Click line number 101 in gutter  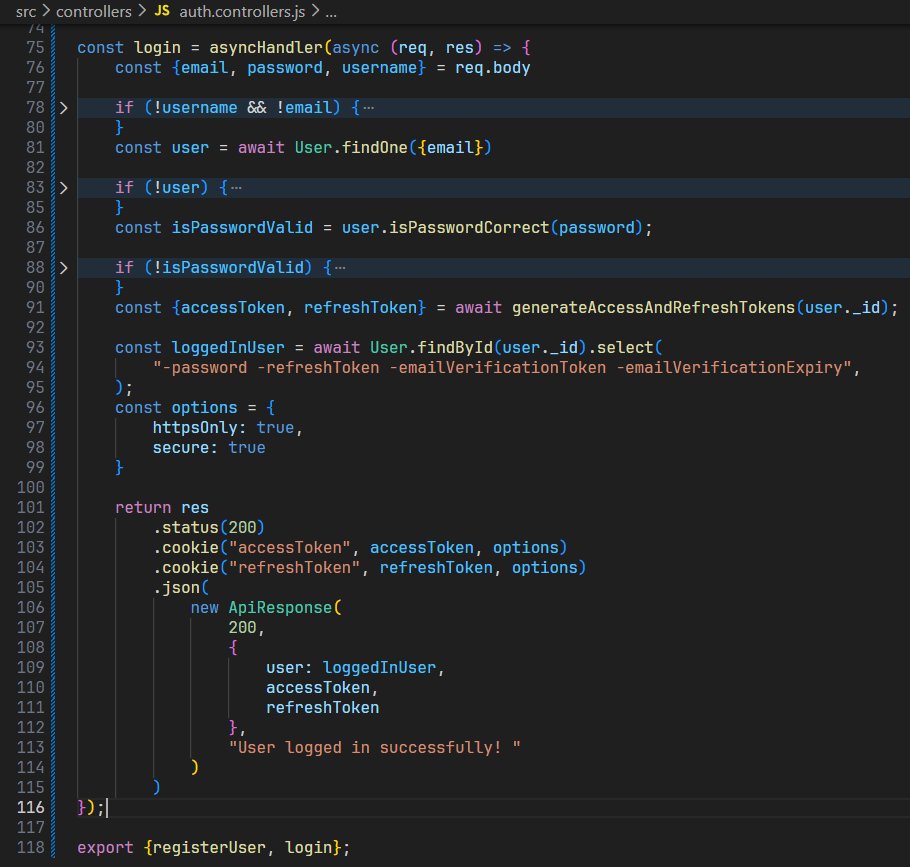31,507
